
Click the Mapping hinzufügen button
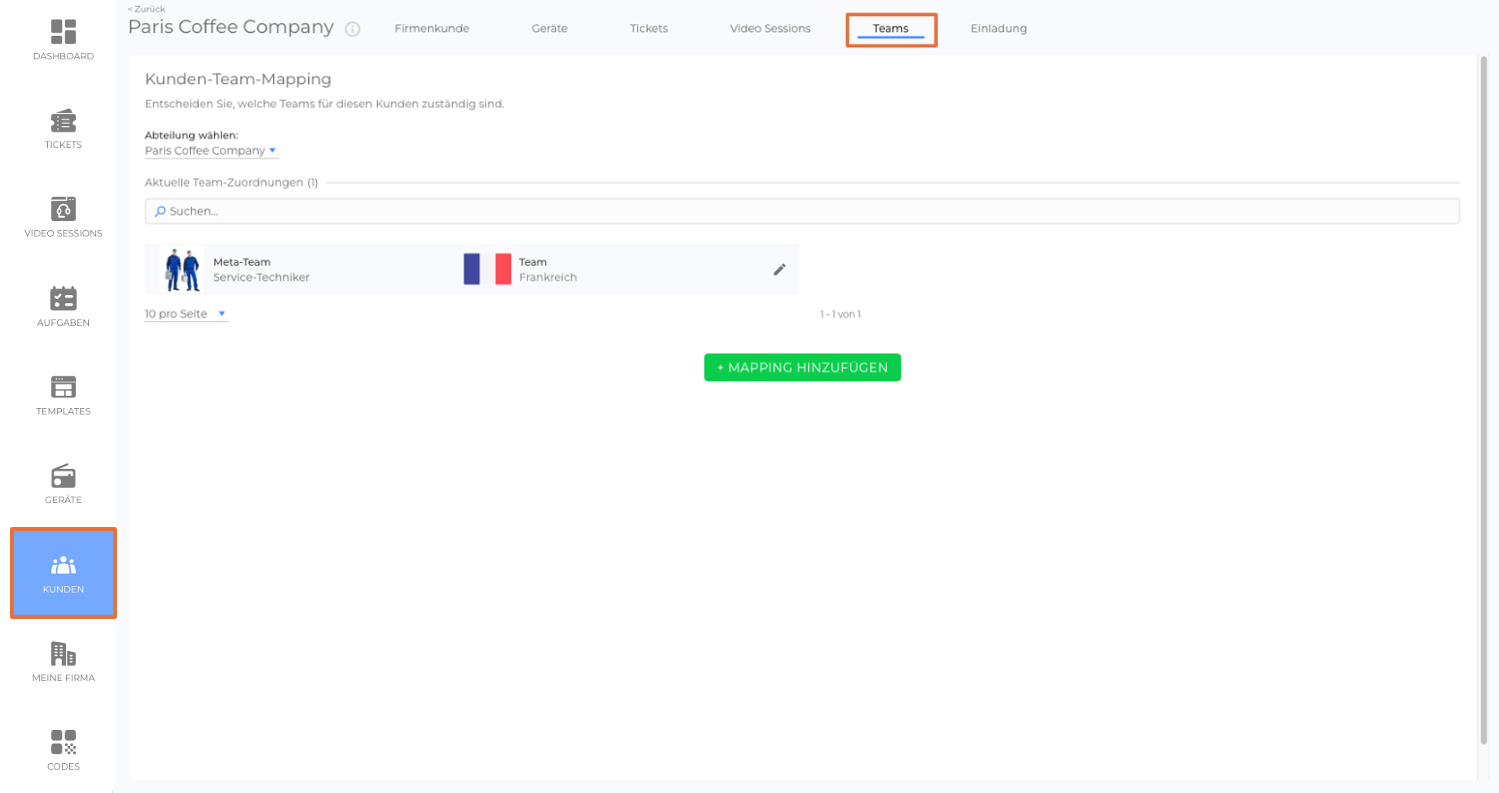pyautogui.click(x=802, y=367)
